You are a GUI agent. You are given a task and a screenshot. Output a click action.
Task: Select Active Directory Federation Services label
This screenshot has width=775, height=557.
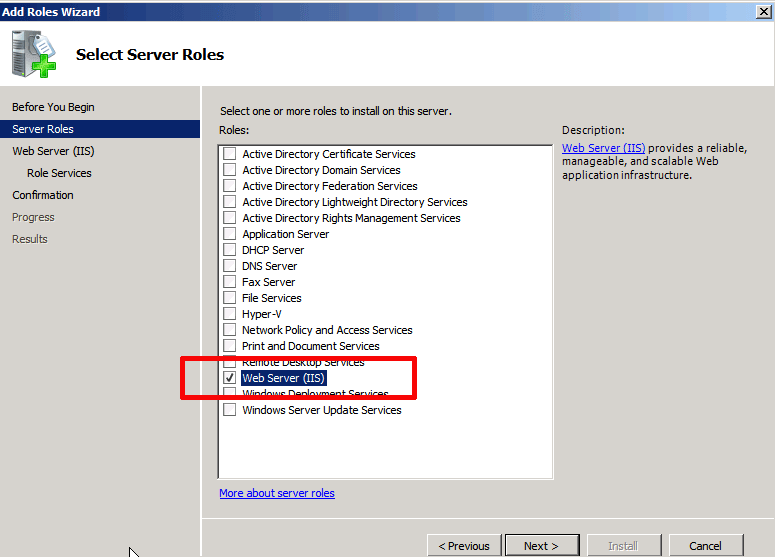[x=330, y=186]
